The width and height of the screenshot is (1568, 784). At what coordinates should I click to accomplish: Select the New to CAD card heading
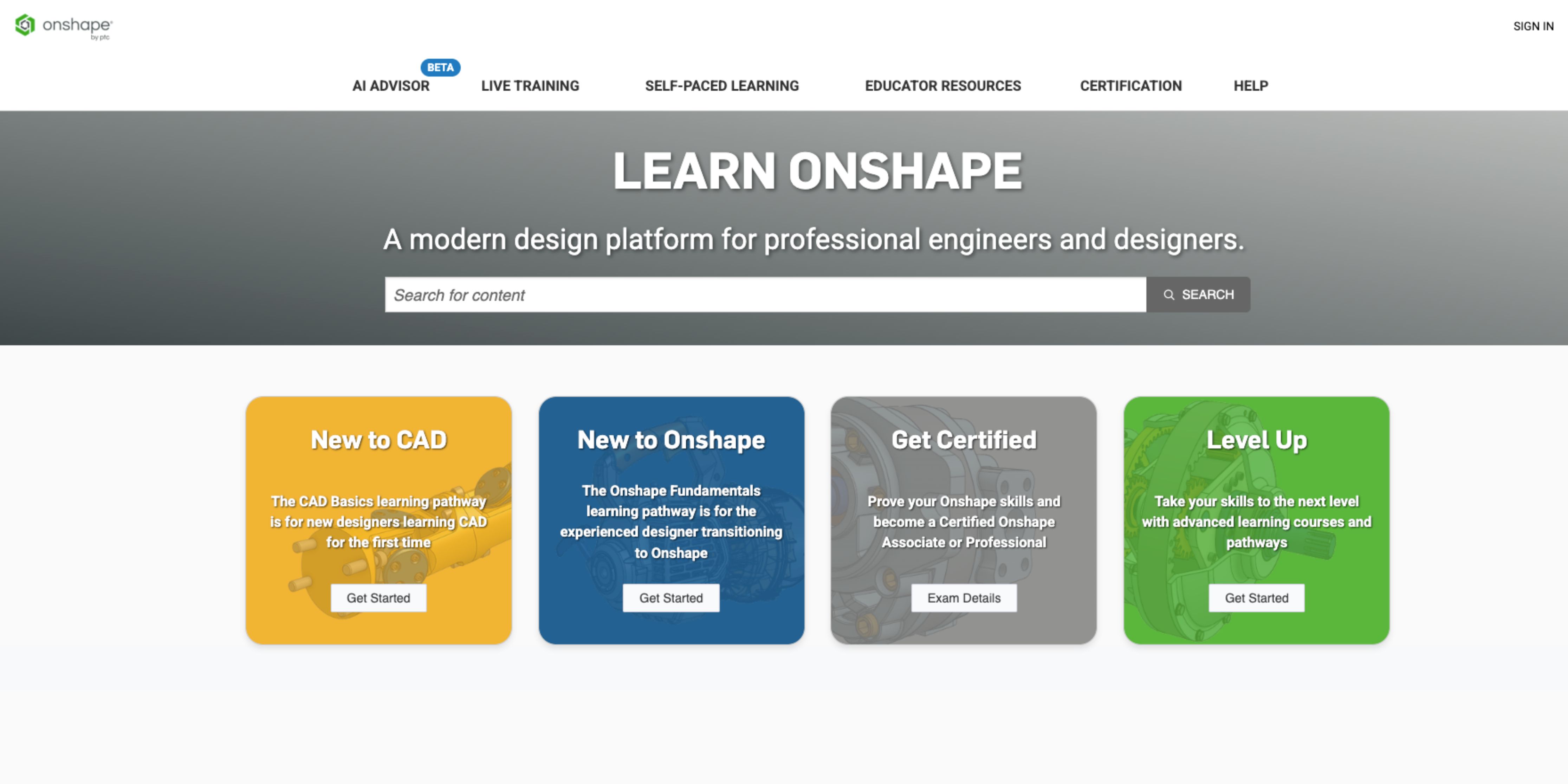click(x=378, y=440)
